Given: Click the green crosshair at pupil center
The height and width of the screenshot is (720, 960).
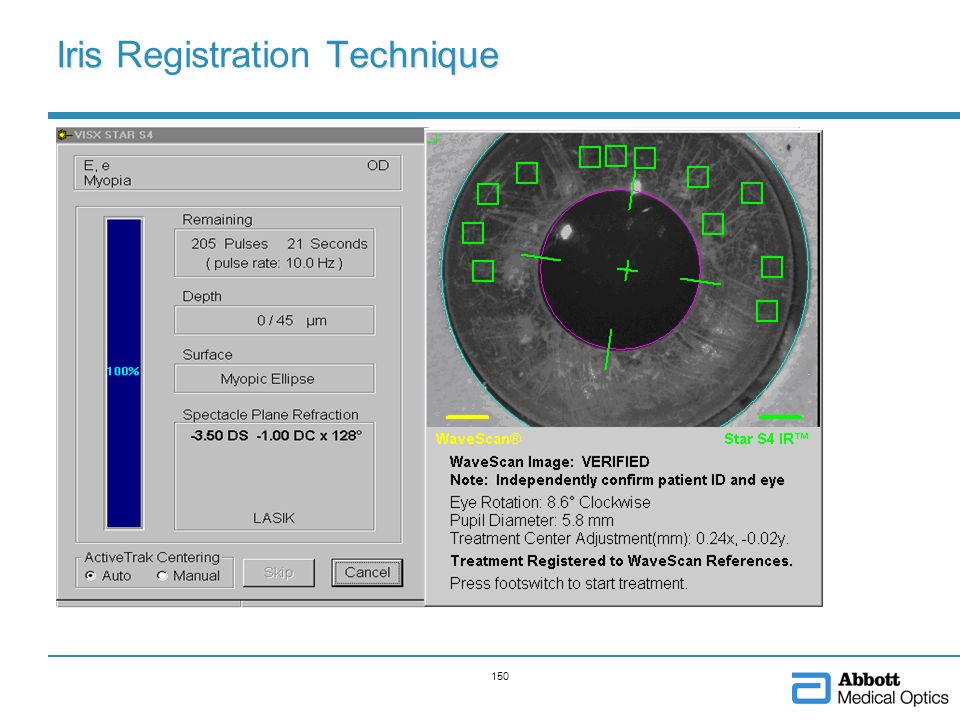Looking at the screenshot, I should click(626, 270).
